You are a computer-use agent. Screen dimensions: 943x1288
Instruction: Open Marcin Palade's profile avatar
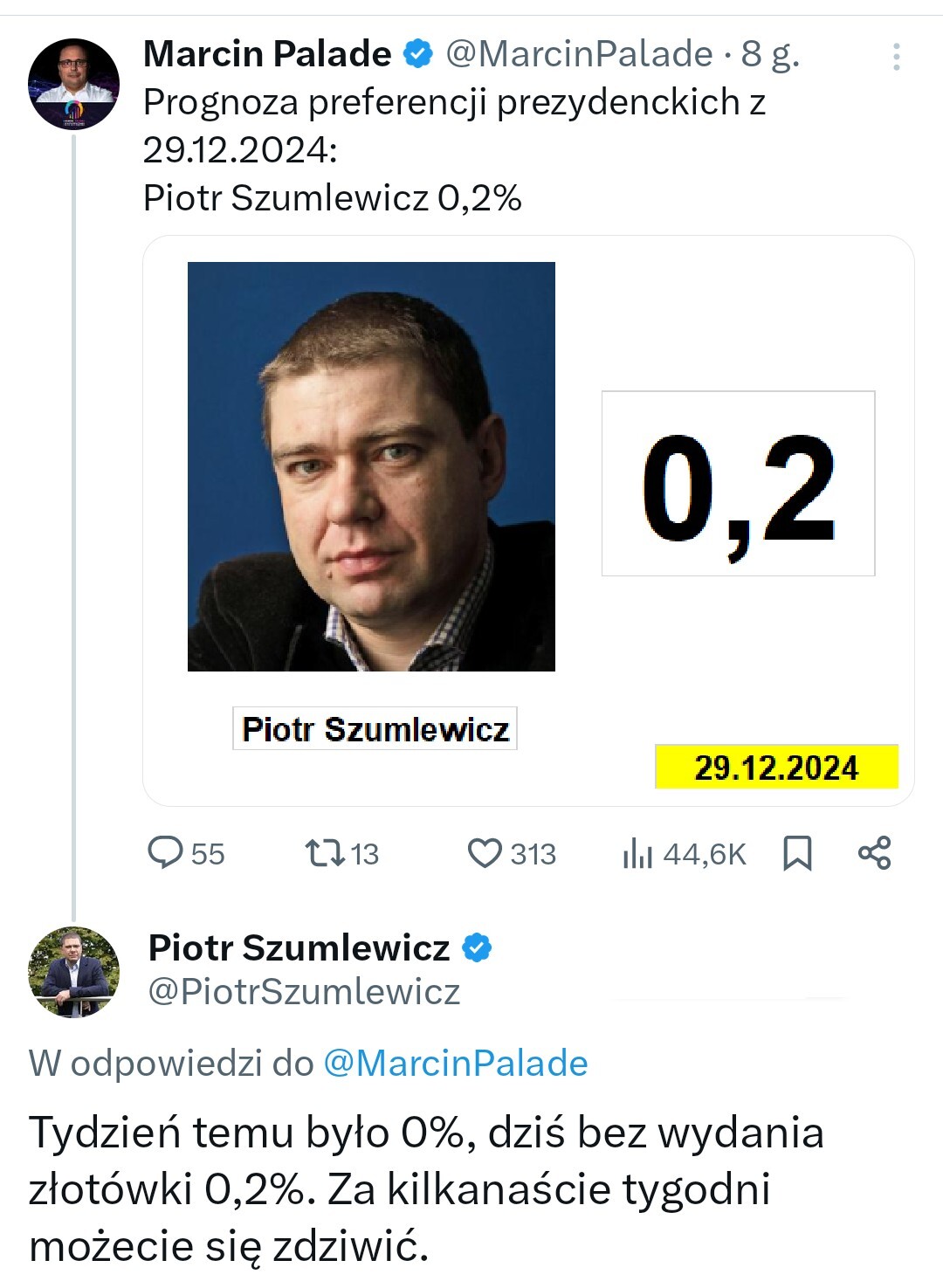click(x=74, y=84)
